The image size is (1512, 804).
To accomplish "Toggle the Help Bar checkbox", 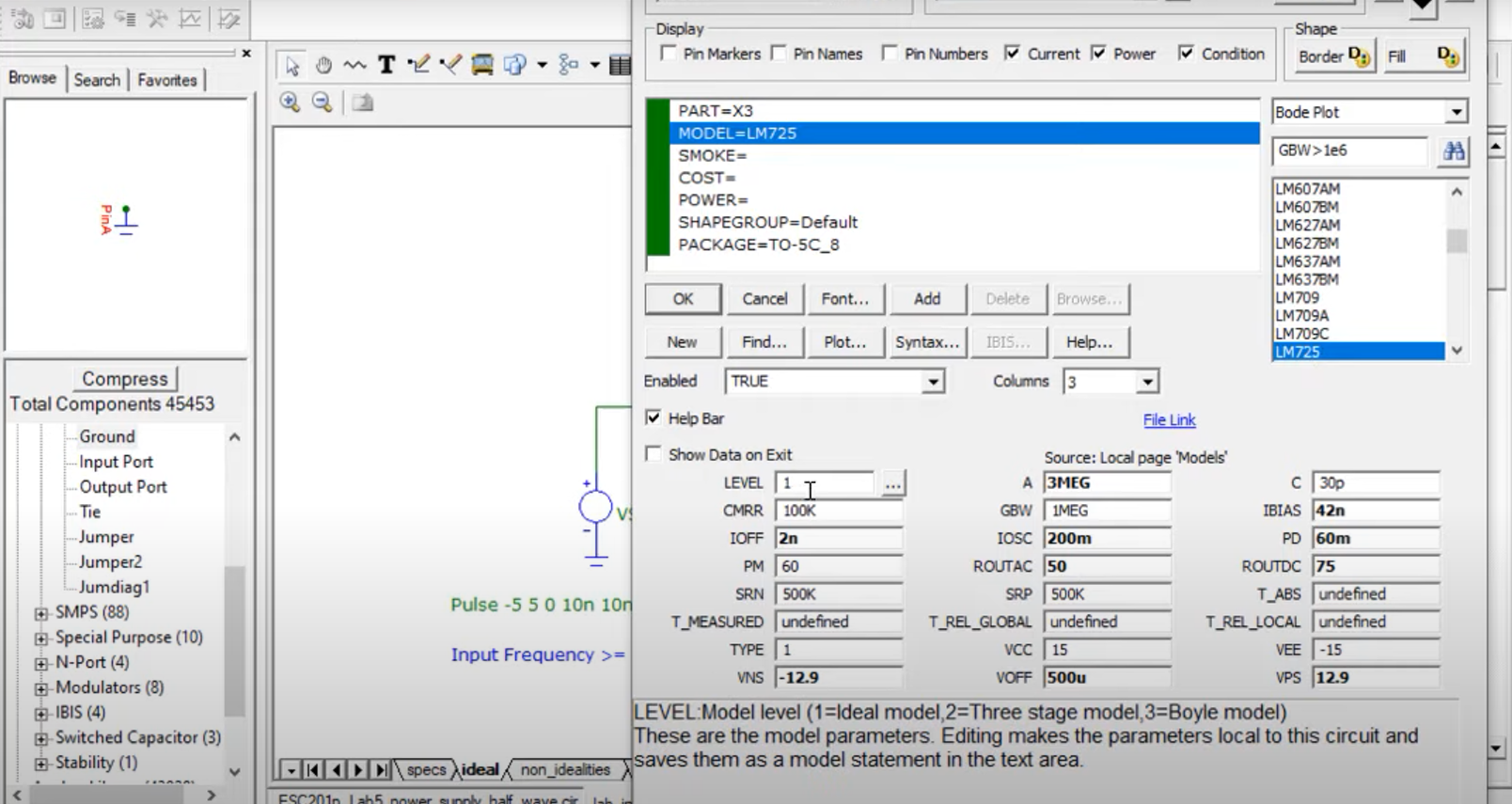I will [x=654, y=418].
